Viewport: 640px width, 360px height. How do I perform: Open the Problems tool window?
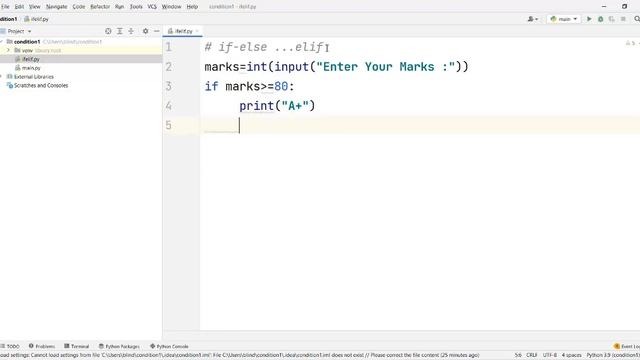pyautogui.click(x=42, y=346)
